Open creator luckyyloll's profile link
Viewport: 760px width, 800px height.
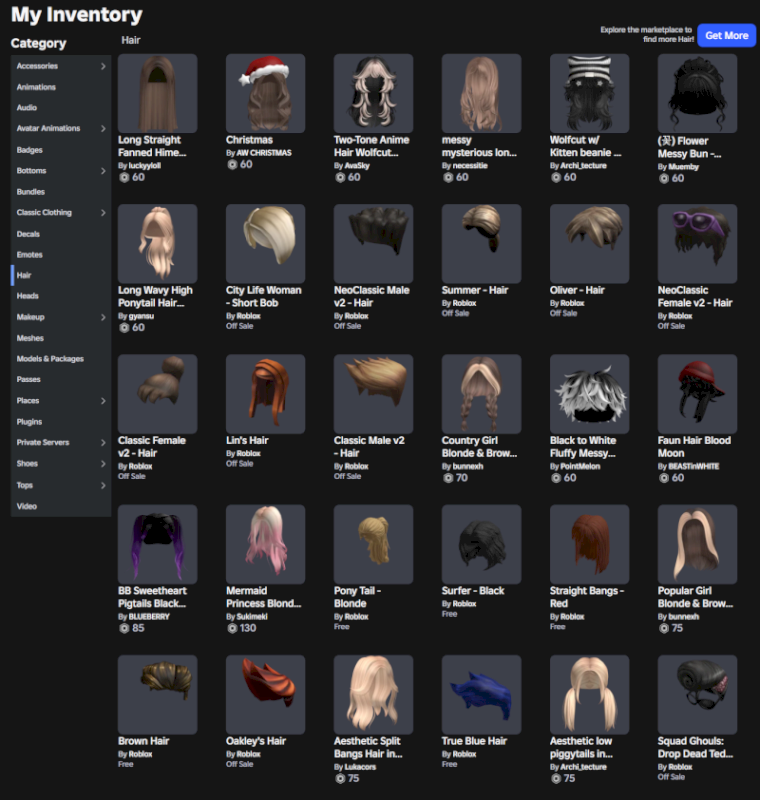click(x=144, y=165)
